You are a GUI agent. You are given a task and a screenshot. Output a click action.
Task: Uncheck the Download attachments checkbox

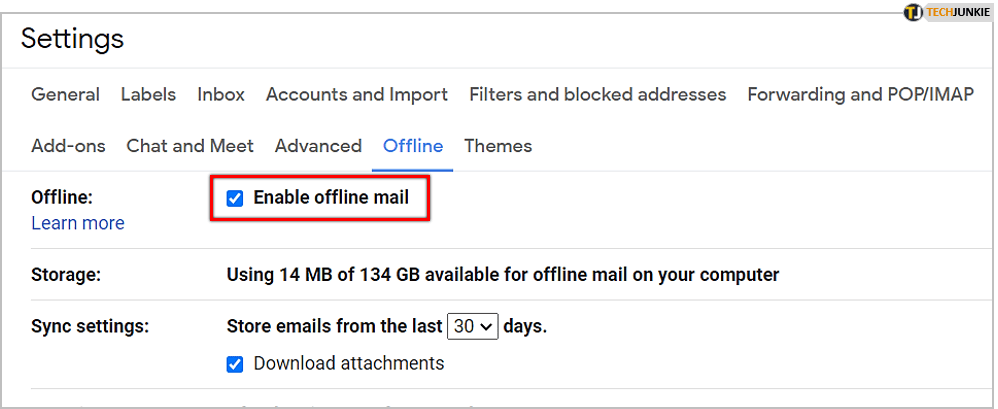click(235, 364)
